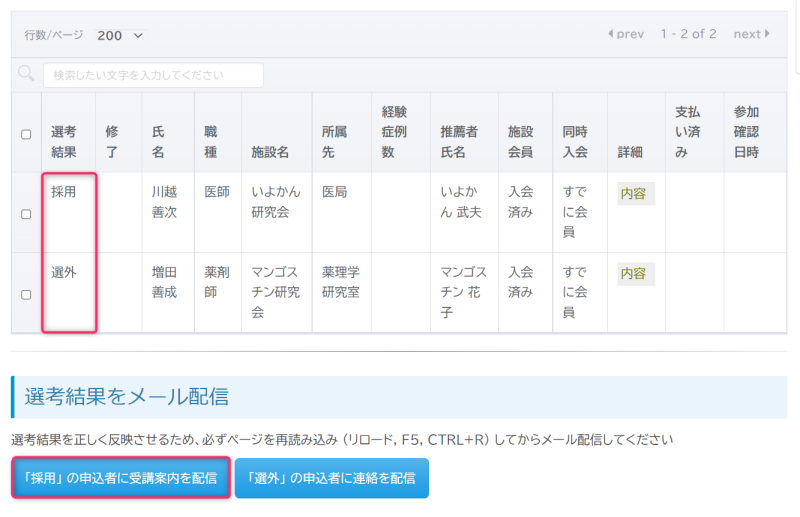The image size is (800, 517).
Task: Open 内容 details for 川越善次
Action: [x=635, y=193]
